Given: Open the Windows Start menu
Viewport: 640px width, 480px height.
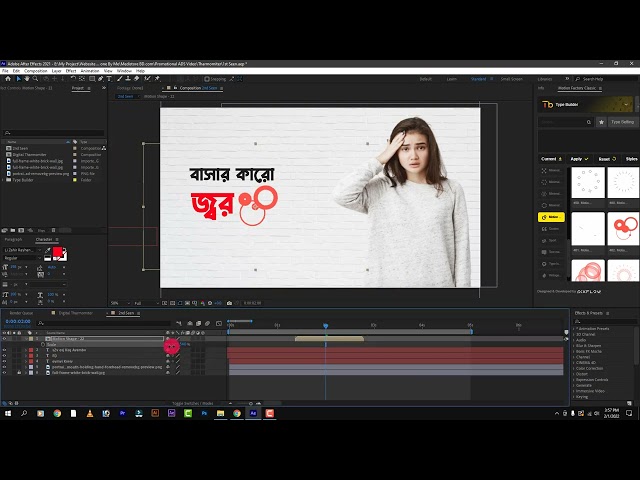Looking at the screenshot, I should [x=8, y=413].
